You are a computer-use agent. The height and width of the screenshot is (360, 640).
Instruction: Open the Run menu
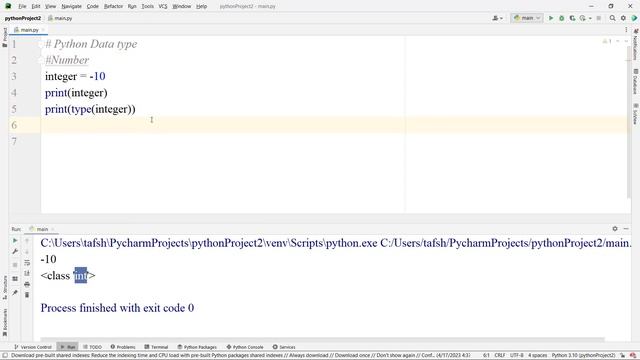132,6
